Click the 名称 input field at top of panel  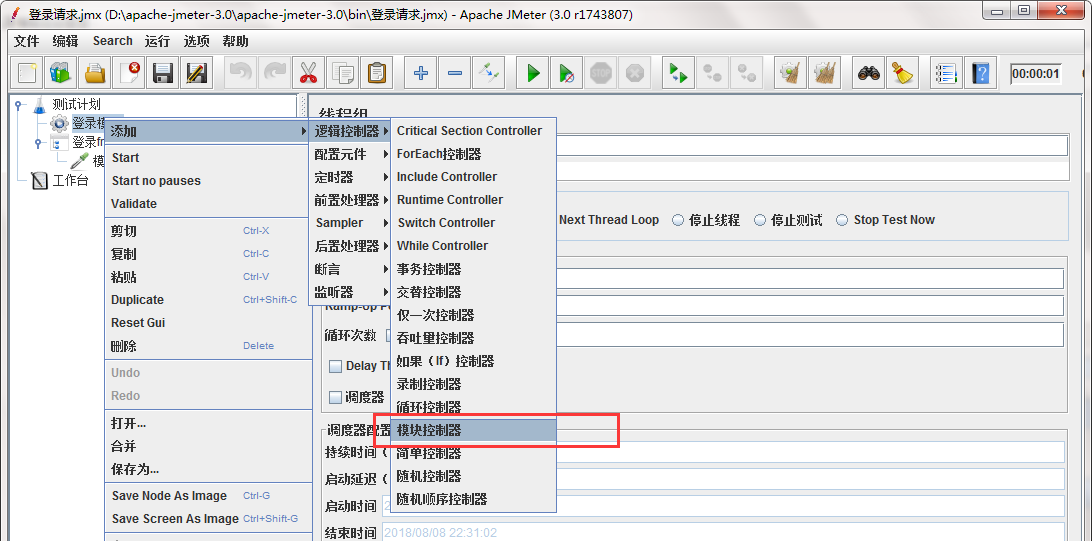(813, 145)
